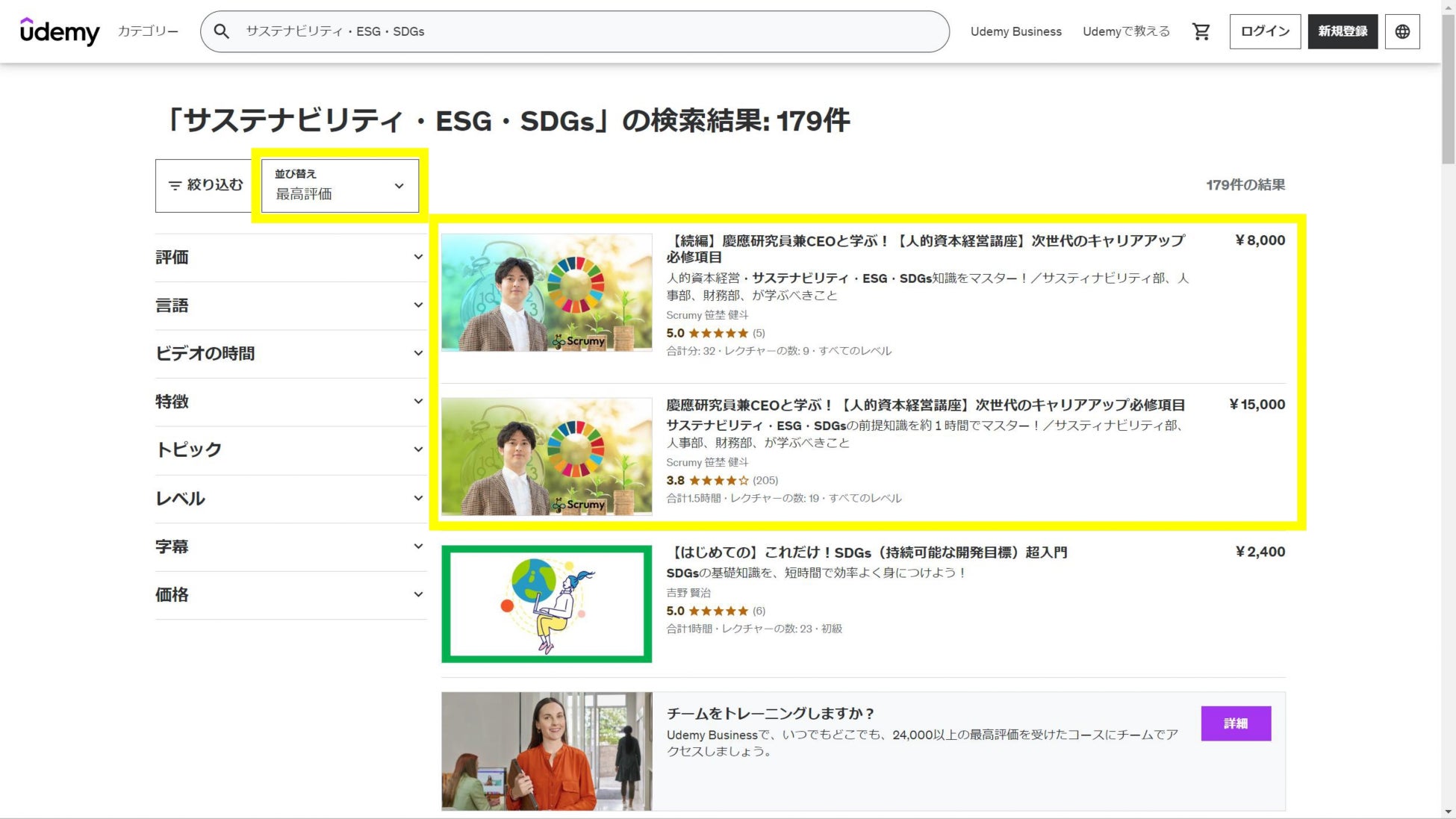The width and height of the screenshot is (1456, 819).
Task: Open the 並び替え sort dropdown
Action: (x=340, y=185)
